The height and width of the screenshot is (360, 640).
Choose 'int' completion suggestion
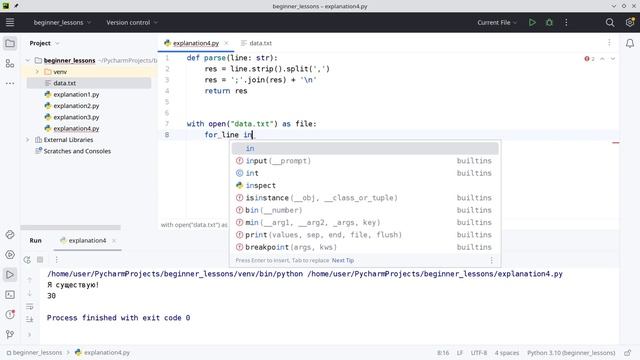[365, 173]
